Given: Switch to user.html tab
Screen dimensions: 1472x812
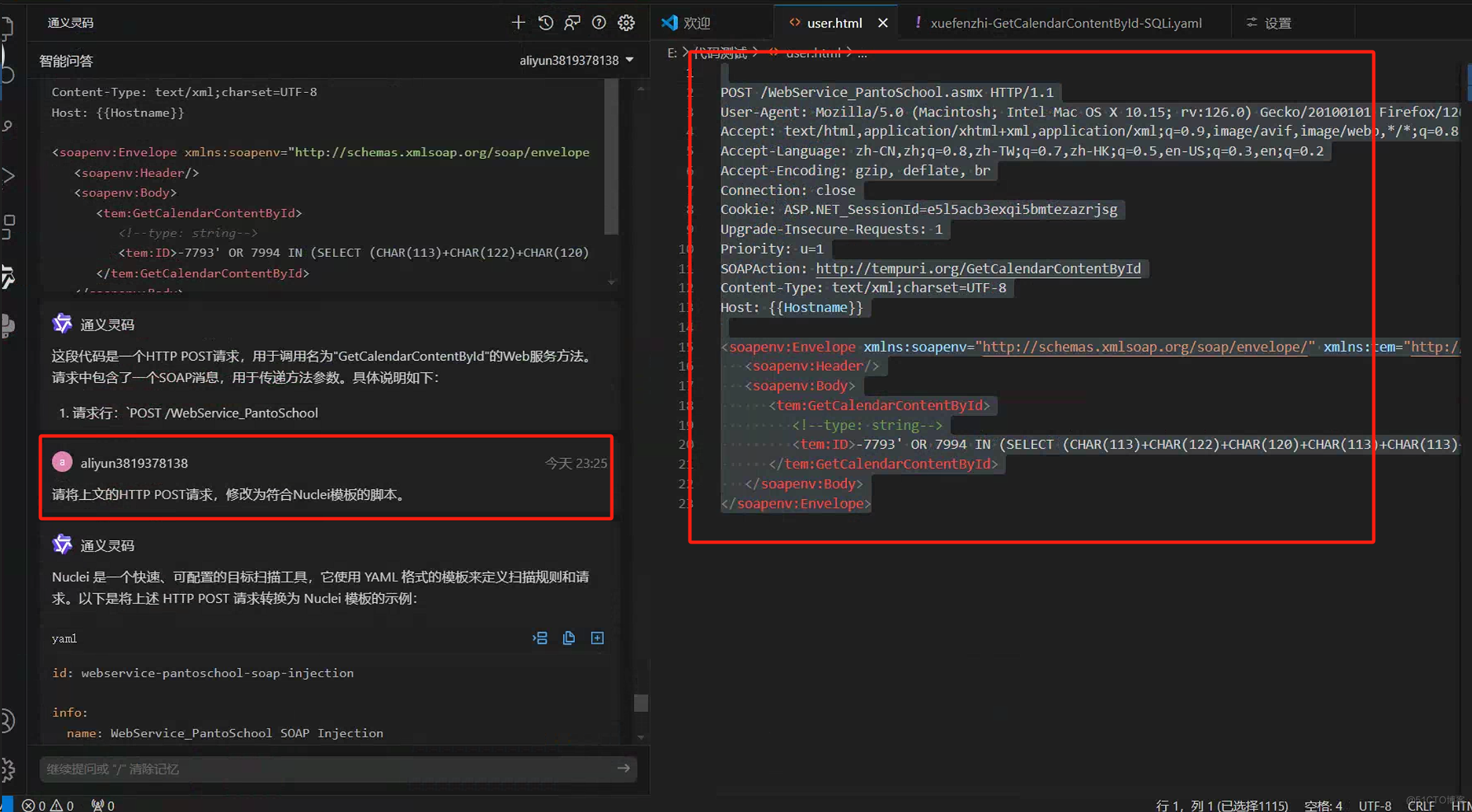Looking at the screenshot, I should pyautogui.click(x=834, y=23).
